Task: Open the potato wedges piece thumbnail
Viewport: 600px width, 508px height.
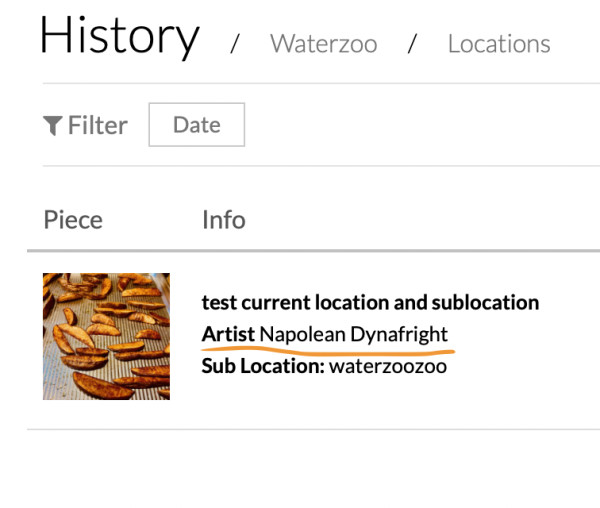Action: [x=106, y=336]
